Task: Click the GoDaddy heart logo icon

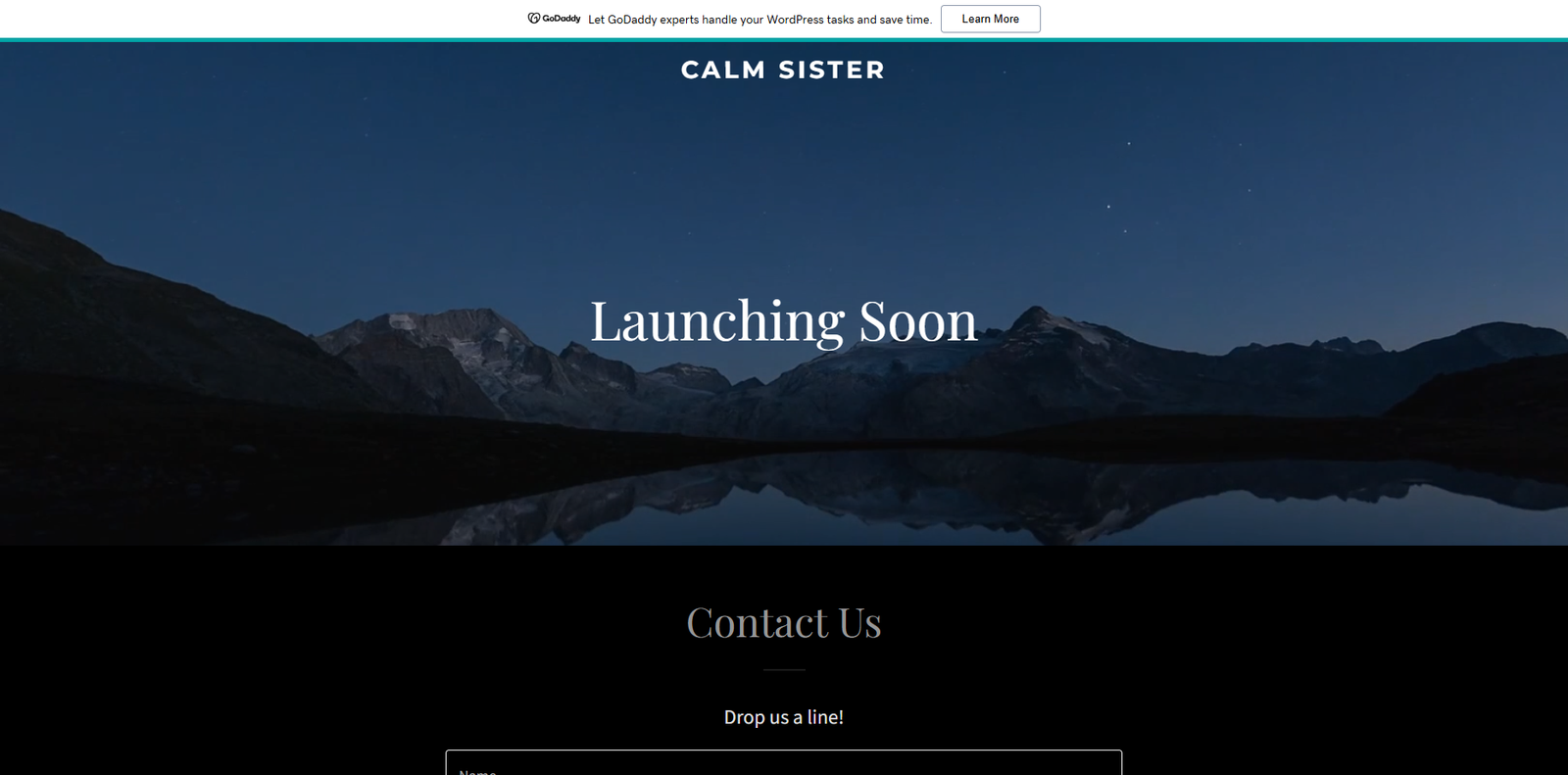Action: pyautogui.click(x=534, y=19)
